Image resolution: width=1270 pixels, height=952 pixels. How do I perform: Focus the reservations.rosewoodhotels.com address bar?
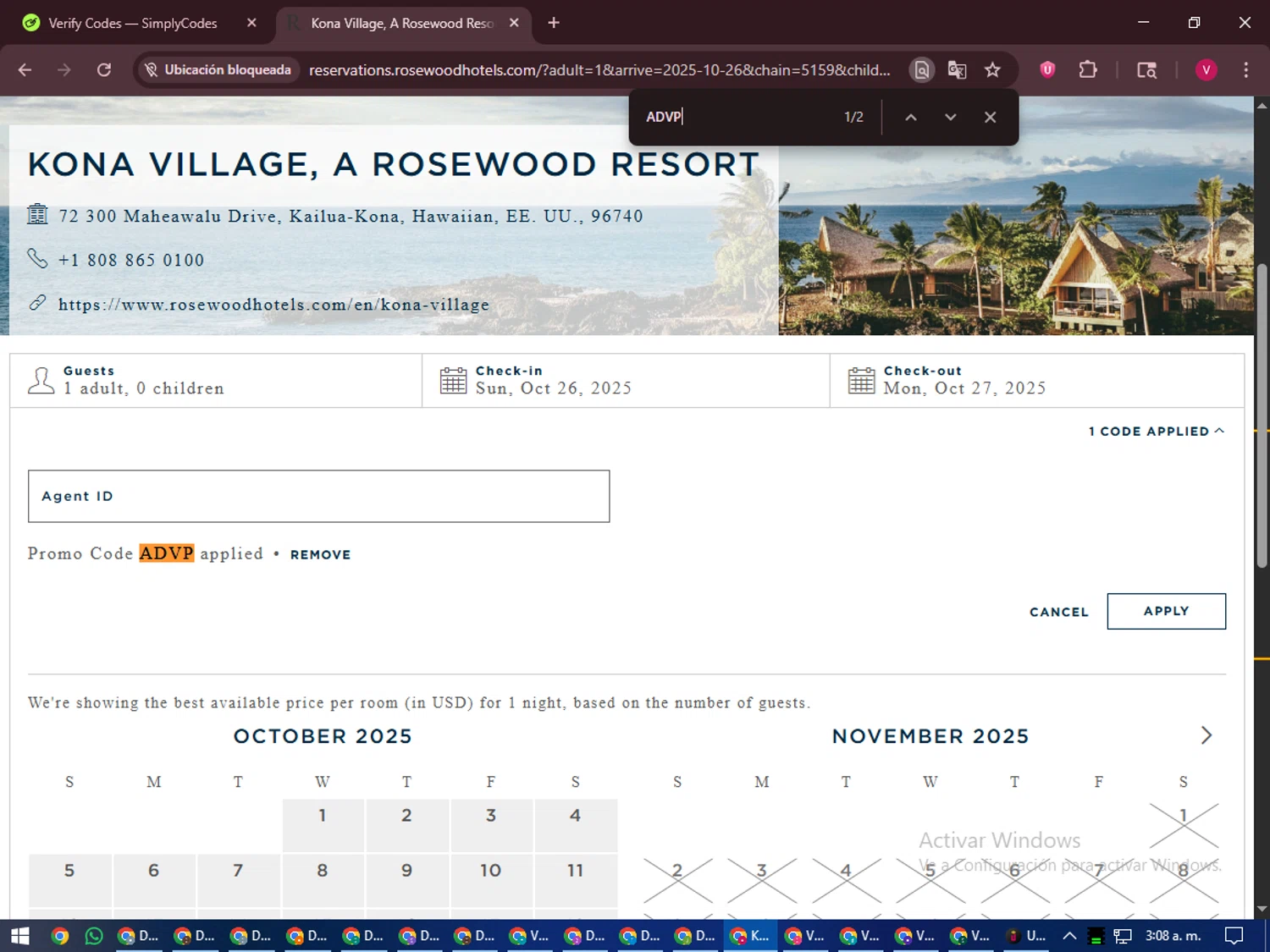pyautogui.click(x=599, y=70)
